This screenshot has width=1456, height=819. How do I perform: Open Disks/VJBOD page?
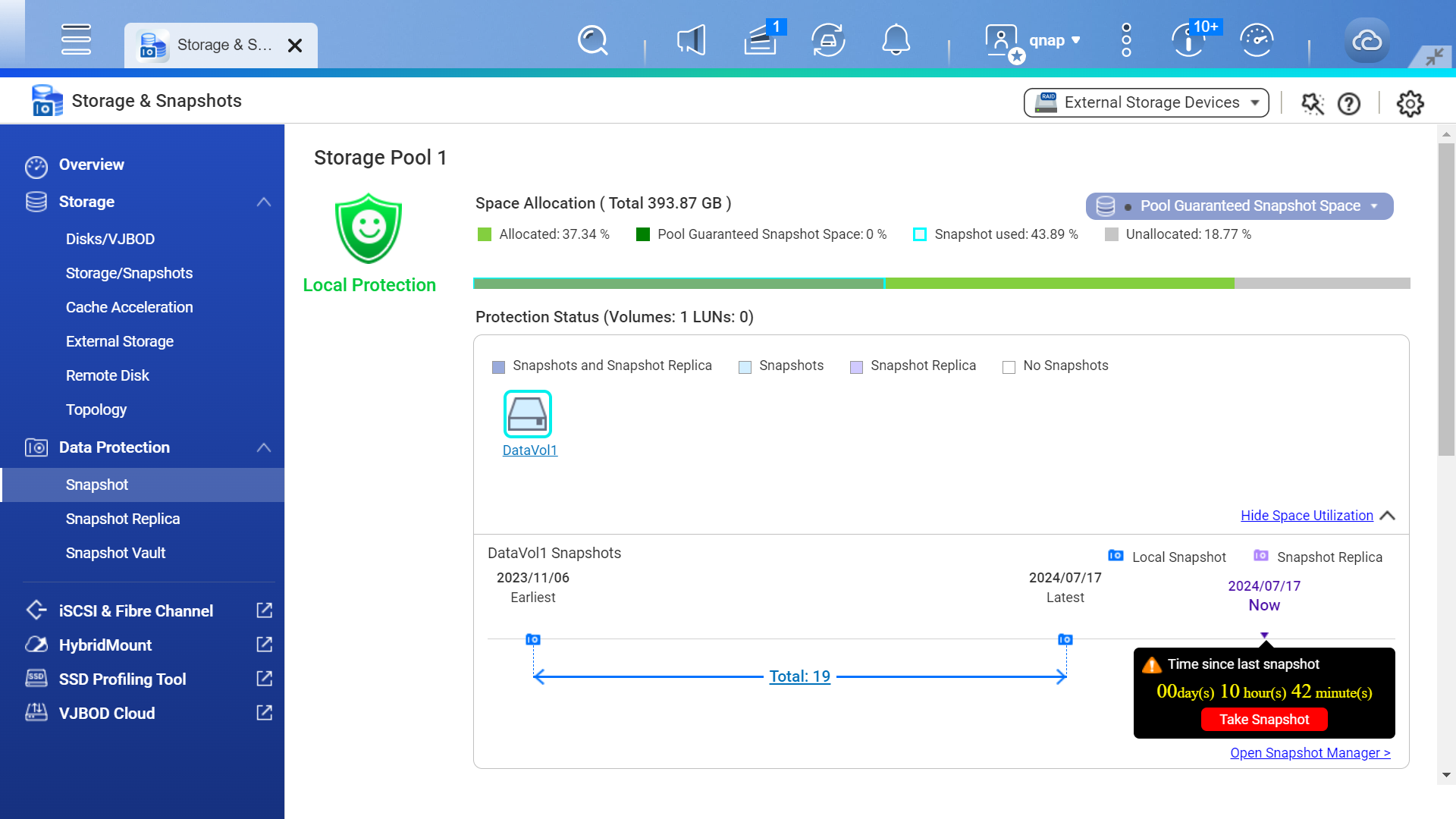[x=110, y=239]
